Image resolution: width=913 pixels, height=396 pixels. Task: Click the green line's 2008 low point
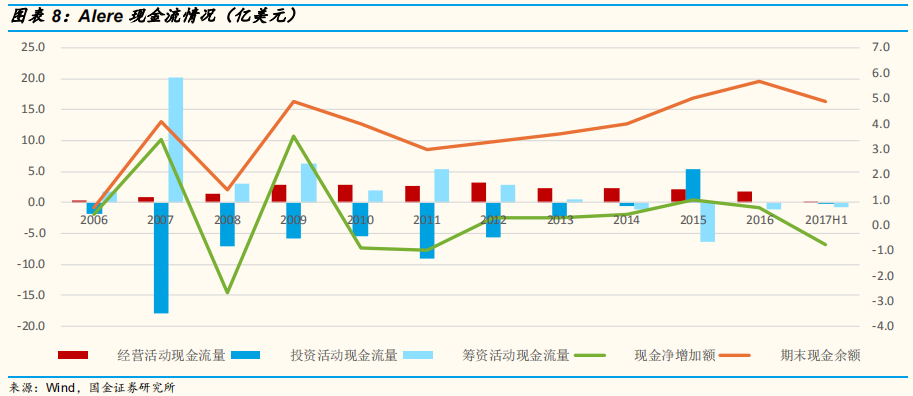click(x=227, y=292)
